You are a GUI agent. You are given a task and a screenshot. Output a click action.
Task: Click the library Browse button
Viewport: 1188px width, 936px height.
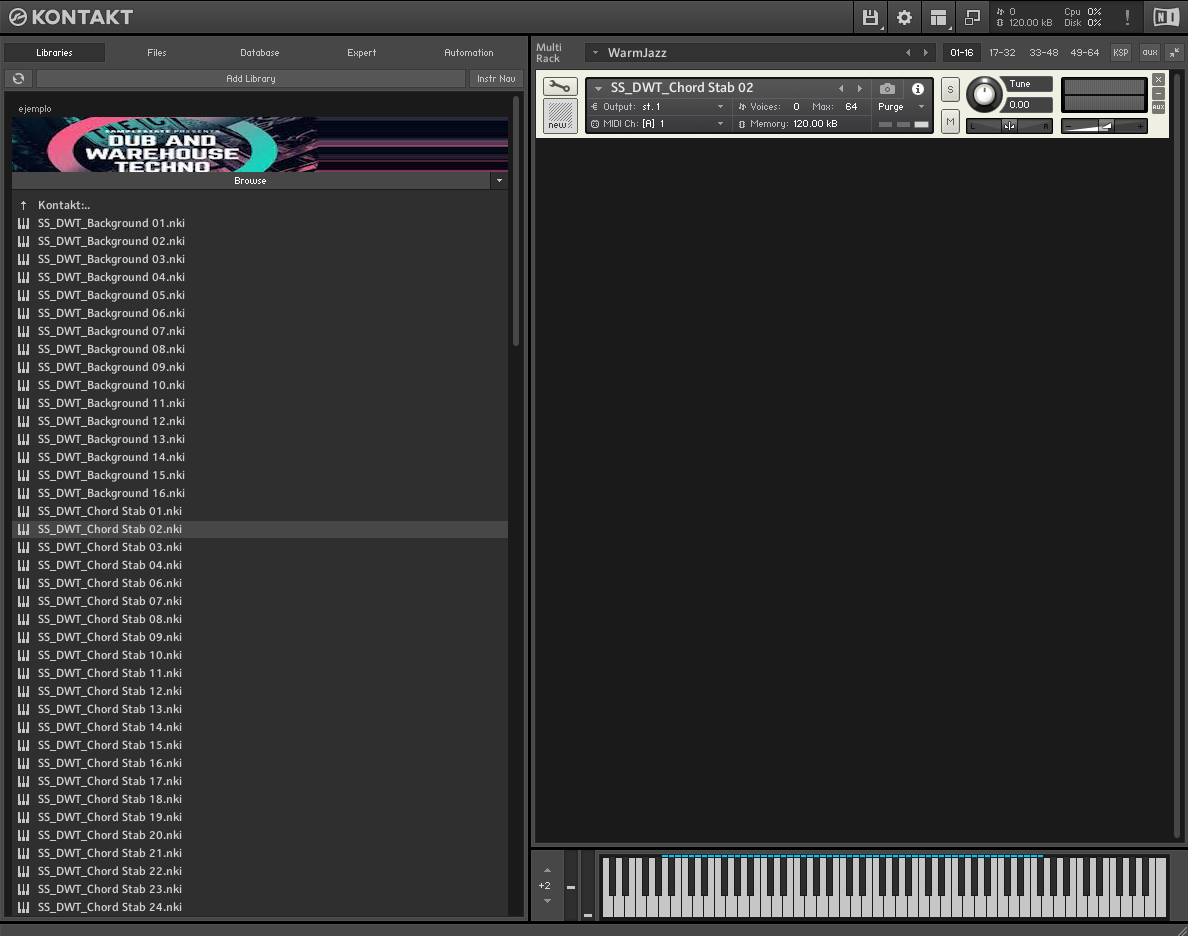click(251, 180)
